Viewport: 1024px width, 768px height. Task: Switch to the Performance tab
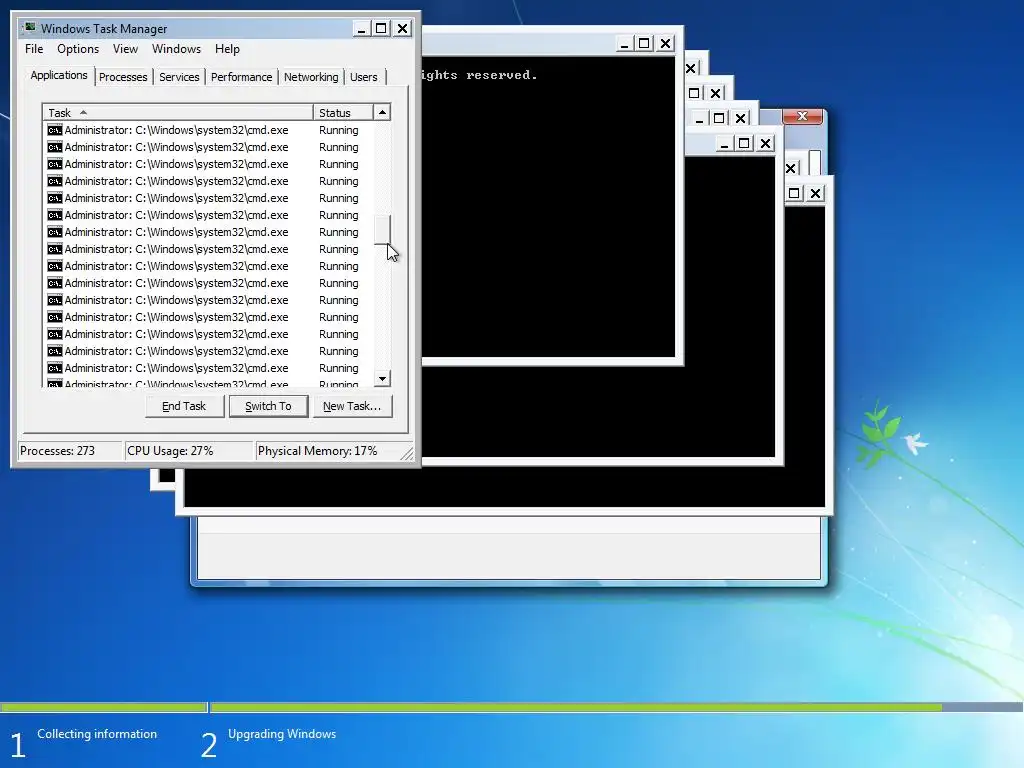pos(241,77)
